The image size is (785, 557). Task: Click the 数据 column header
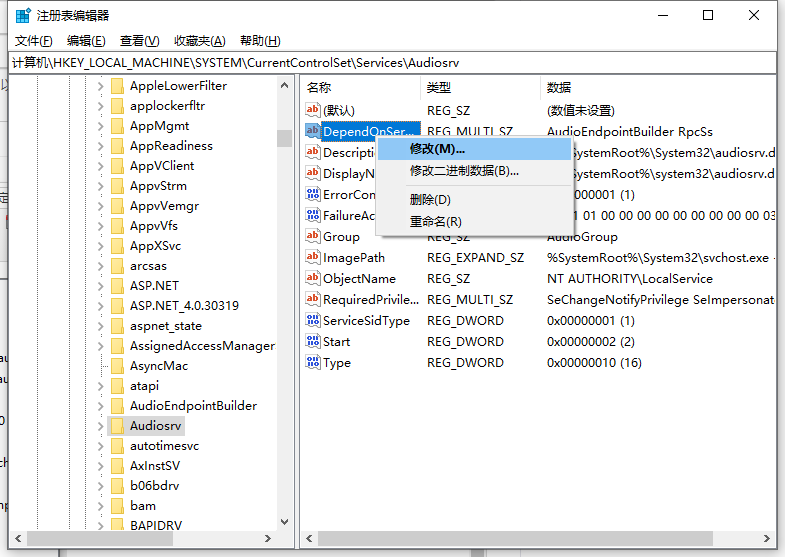559,87
